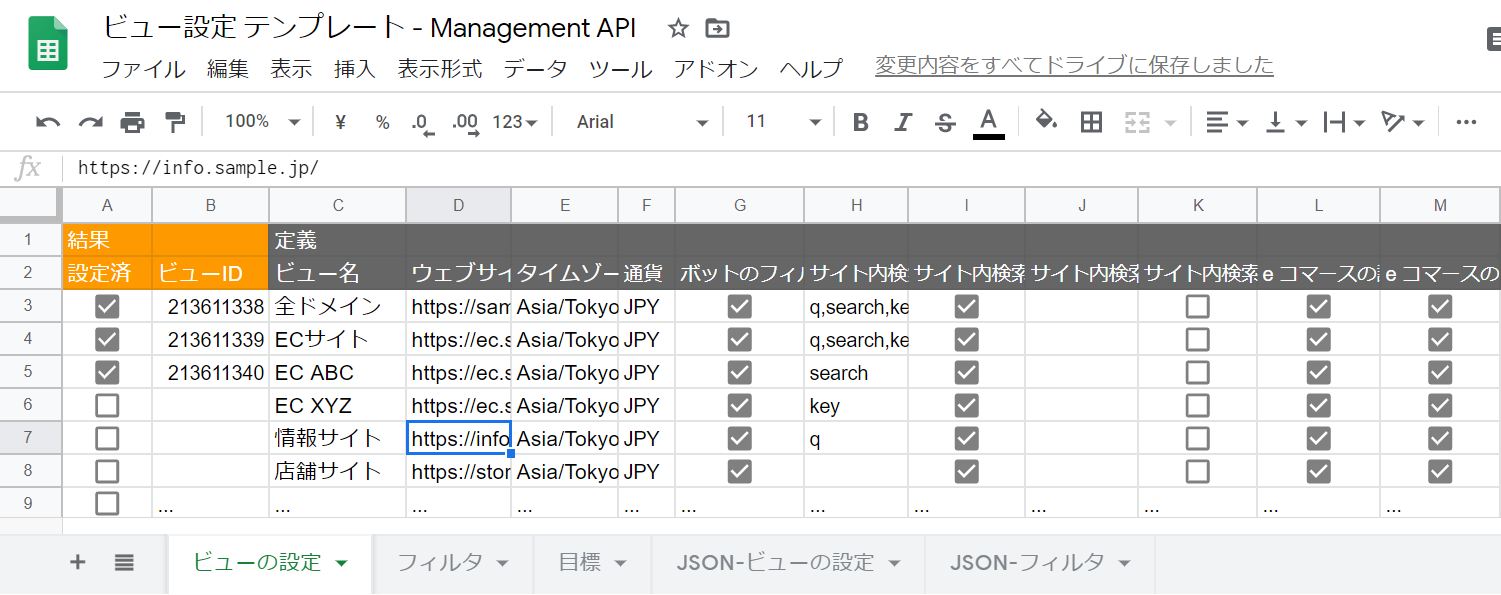Show the all sheets list
Screen dimensions: 1501x595
(124, 562)
